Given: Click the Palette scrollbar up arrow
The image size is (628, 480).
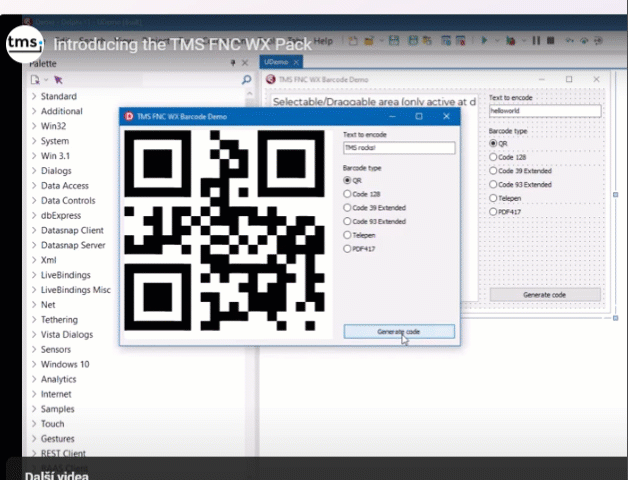Looking at the screenshot, I should click(x=250, y=93).
